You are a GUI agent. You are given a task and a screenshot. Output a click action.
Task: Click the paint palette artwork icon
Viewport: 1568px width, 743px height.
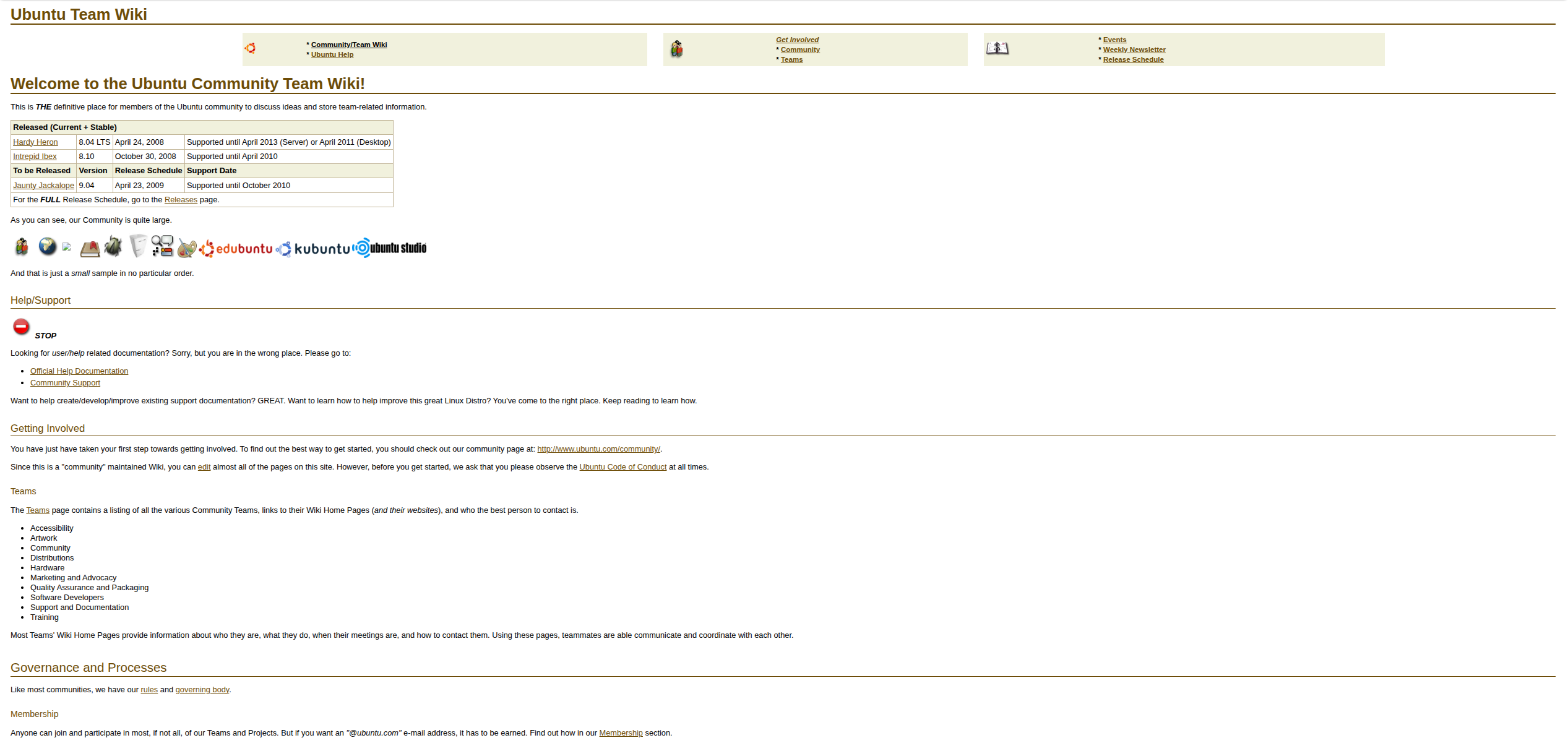click(x=186, y=248)
